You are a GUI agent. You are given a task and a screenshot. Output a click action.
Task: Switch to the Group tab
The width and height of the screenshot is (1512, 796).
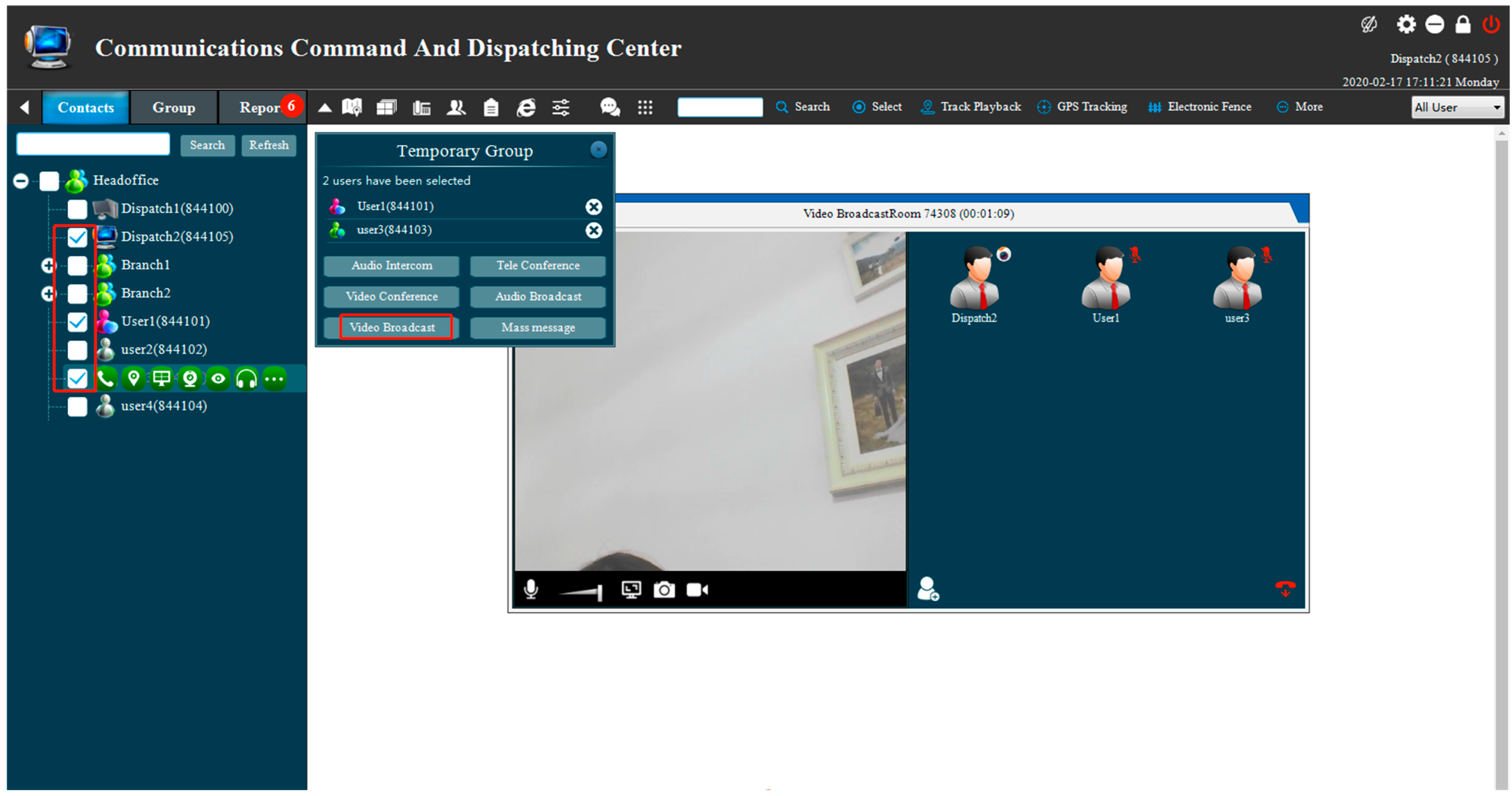pyautogui.click(x=174, y=108)
